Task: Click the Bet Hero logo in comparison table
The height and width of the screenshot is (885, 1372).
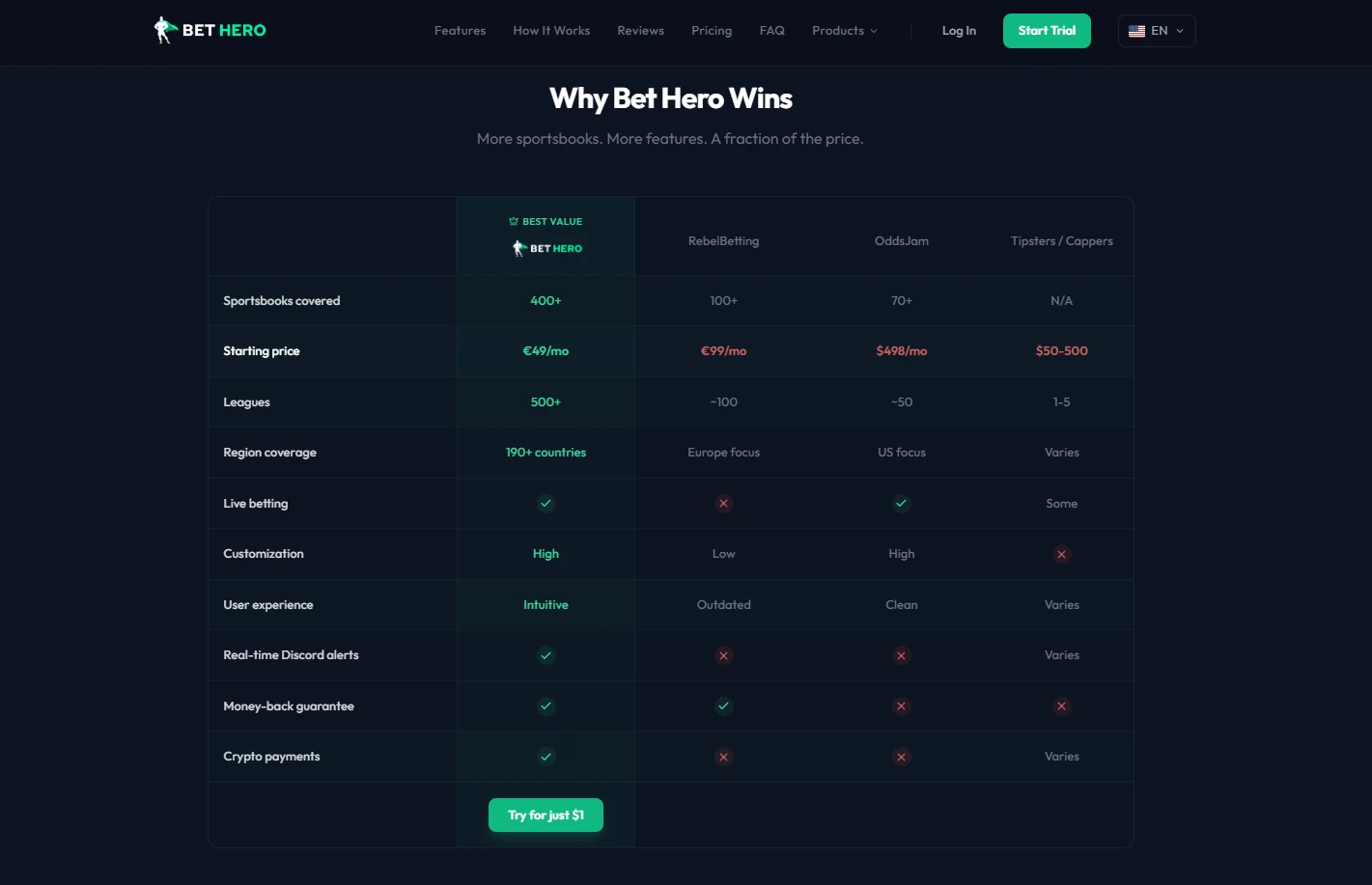Action: [x=546, y=248]
